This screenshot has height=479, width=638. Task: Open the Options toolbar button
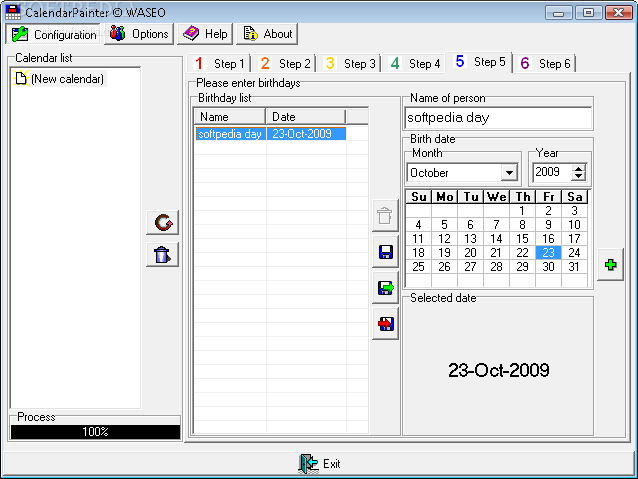pos(139,34)
